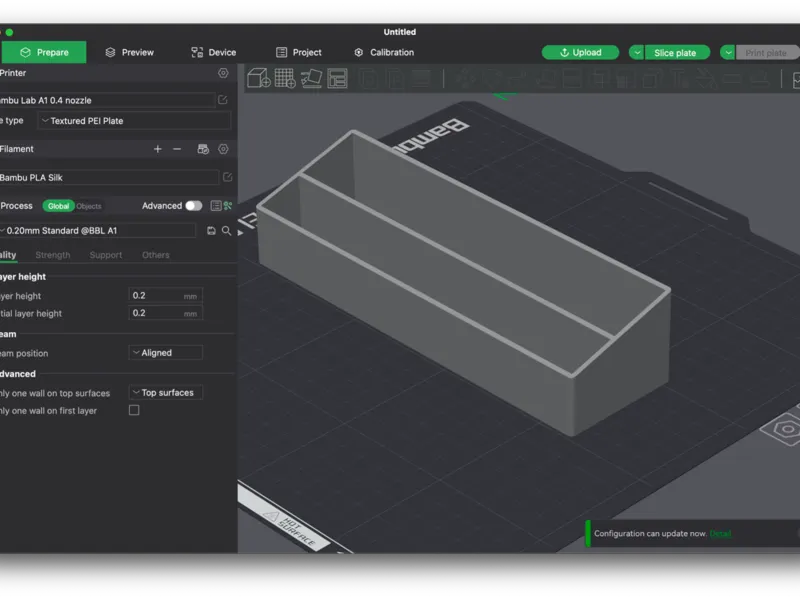The height and width of the screenshot is (600, 800).
Task: Remove a filament with the minus icon
Action: pos(177,149)
